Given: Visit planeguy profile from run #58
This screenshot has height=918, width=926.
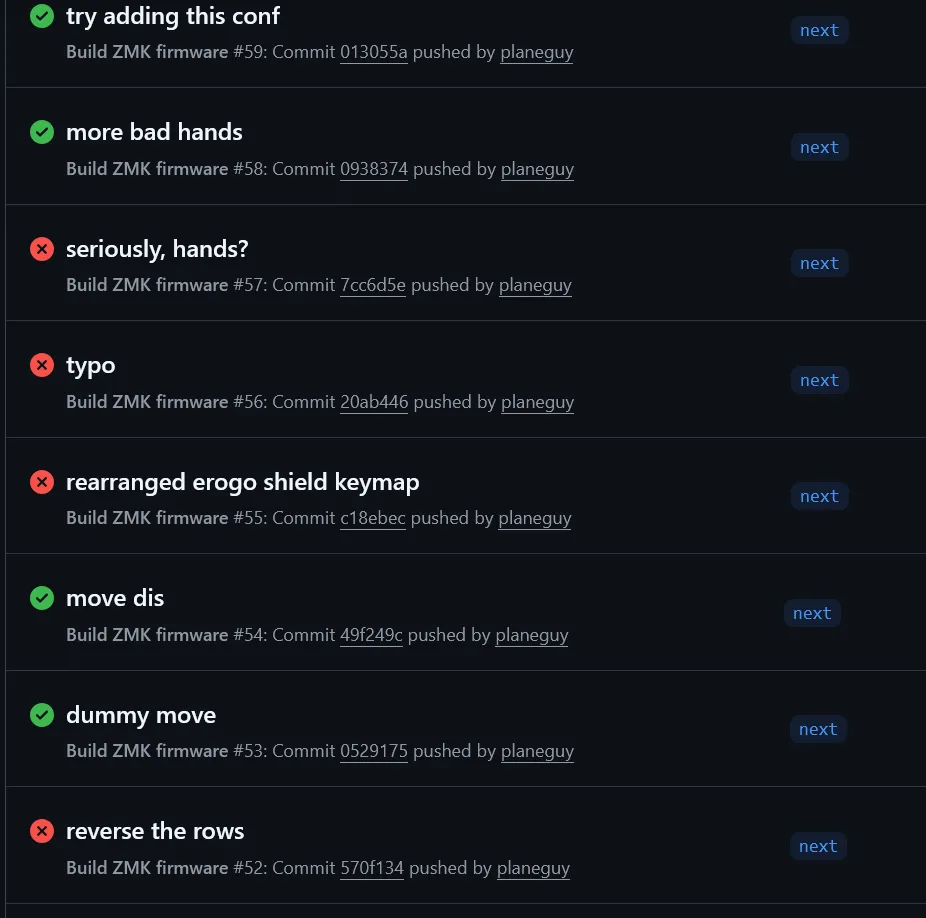Looking at the screenshot, I should [x=537, y=169].
